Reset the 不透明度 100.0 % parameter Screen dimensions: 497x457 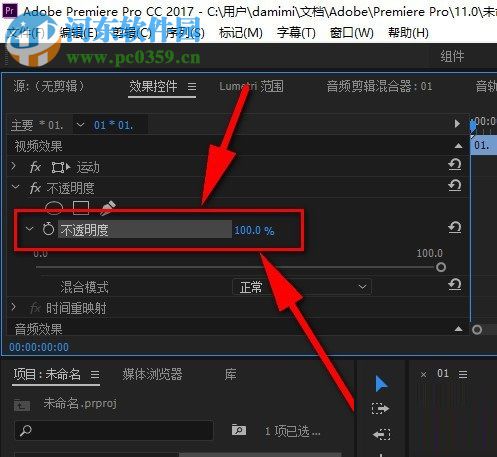455,228
